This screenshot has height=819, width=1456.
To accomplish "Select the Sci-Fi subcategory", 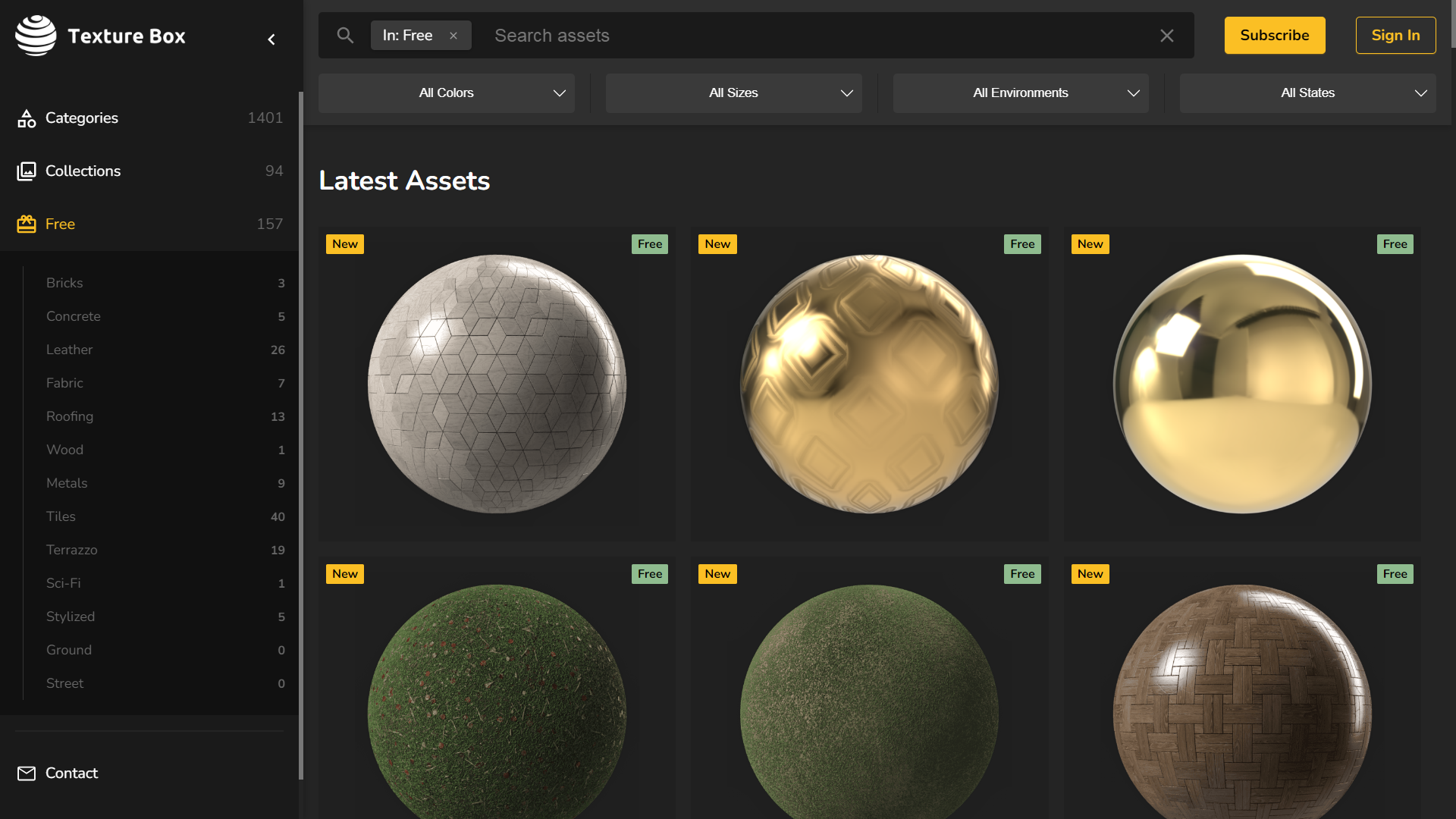I will click(x=165, y=583).
